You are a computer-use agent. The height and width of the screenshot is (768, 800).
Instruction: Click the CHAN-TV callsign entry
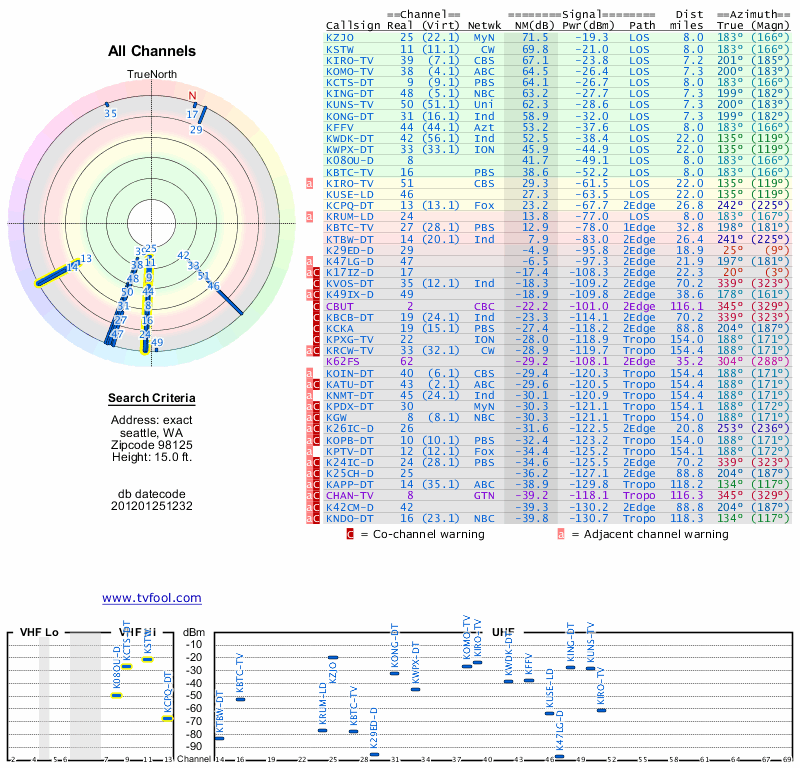point(349,495)
